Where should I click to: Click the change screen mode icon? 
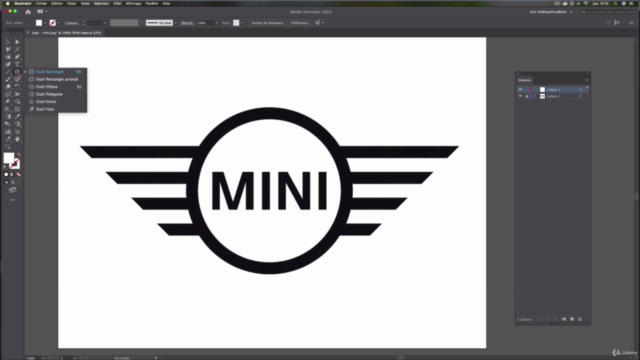coord(12,190)
